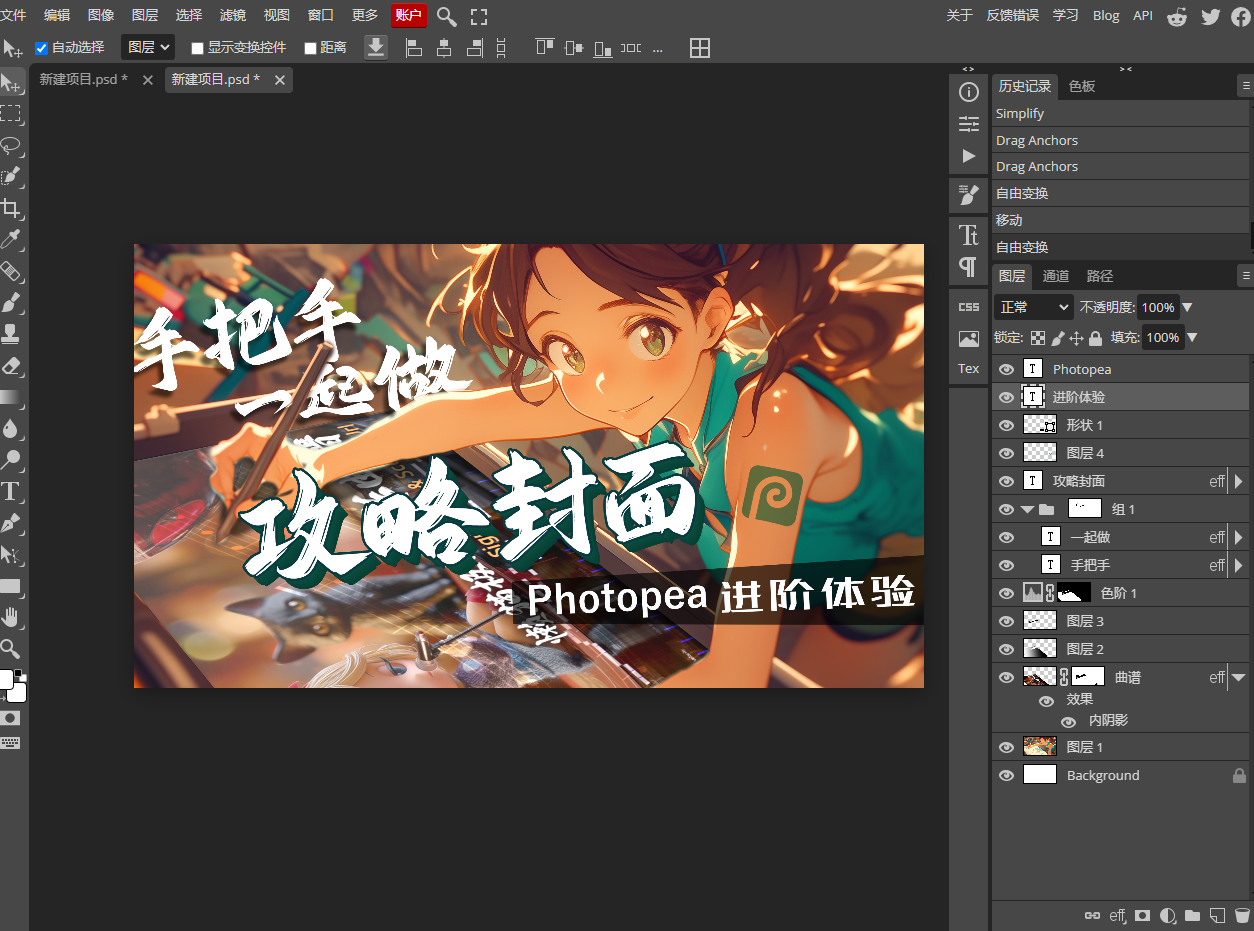Create new folder in Layers panel

[x=1192, y=915]
